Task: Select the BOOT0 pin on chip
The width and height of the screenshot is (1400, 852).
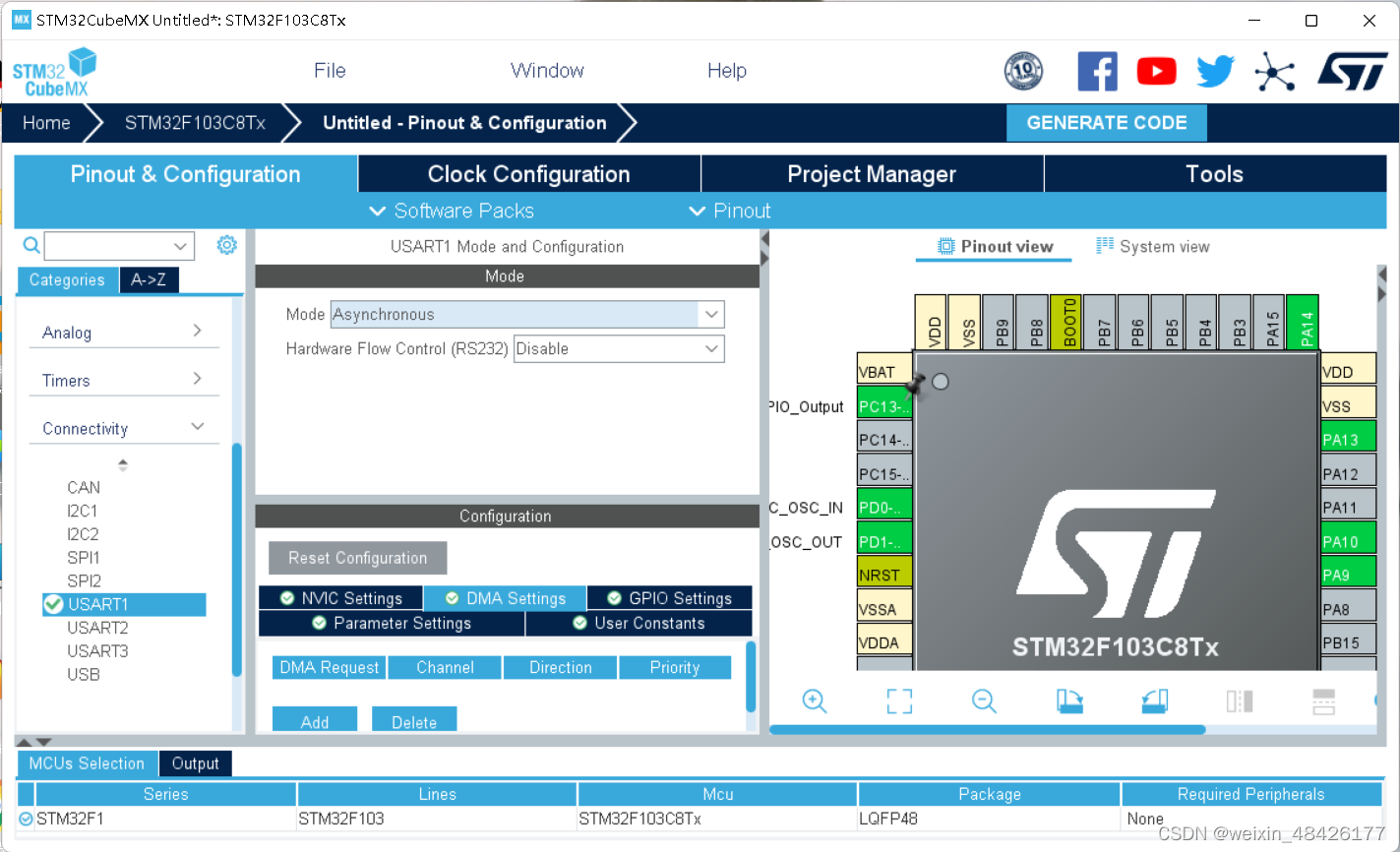Action: pos(1066,322)
